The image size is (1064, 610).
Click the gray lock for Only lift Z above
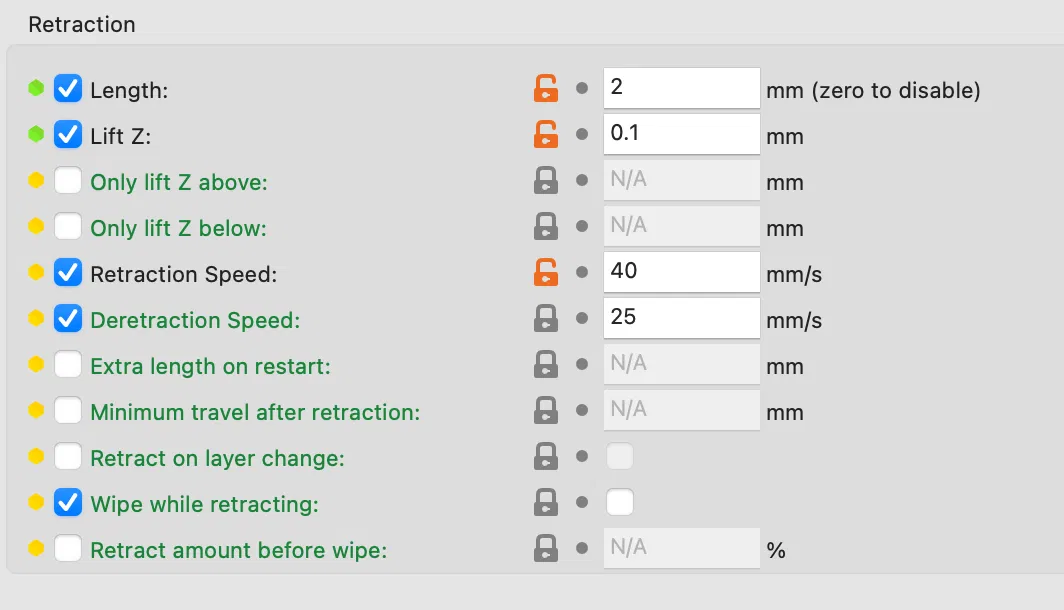(x=545, y=181)
